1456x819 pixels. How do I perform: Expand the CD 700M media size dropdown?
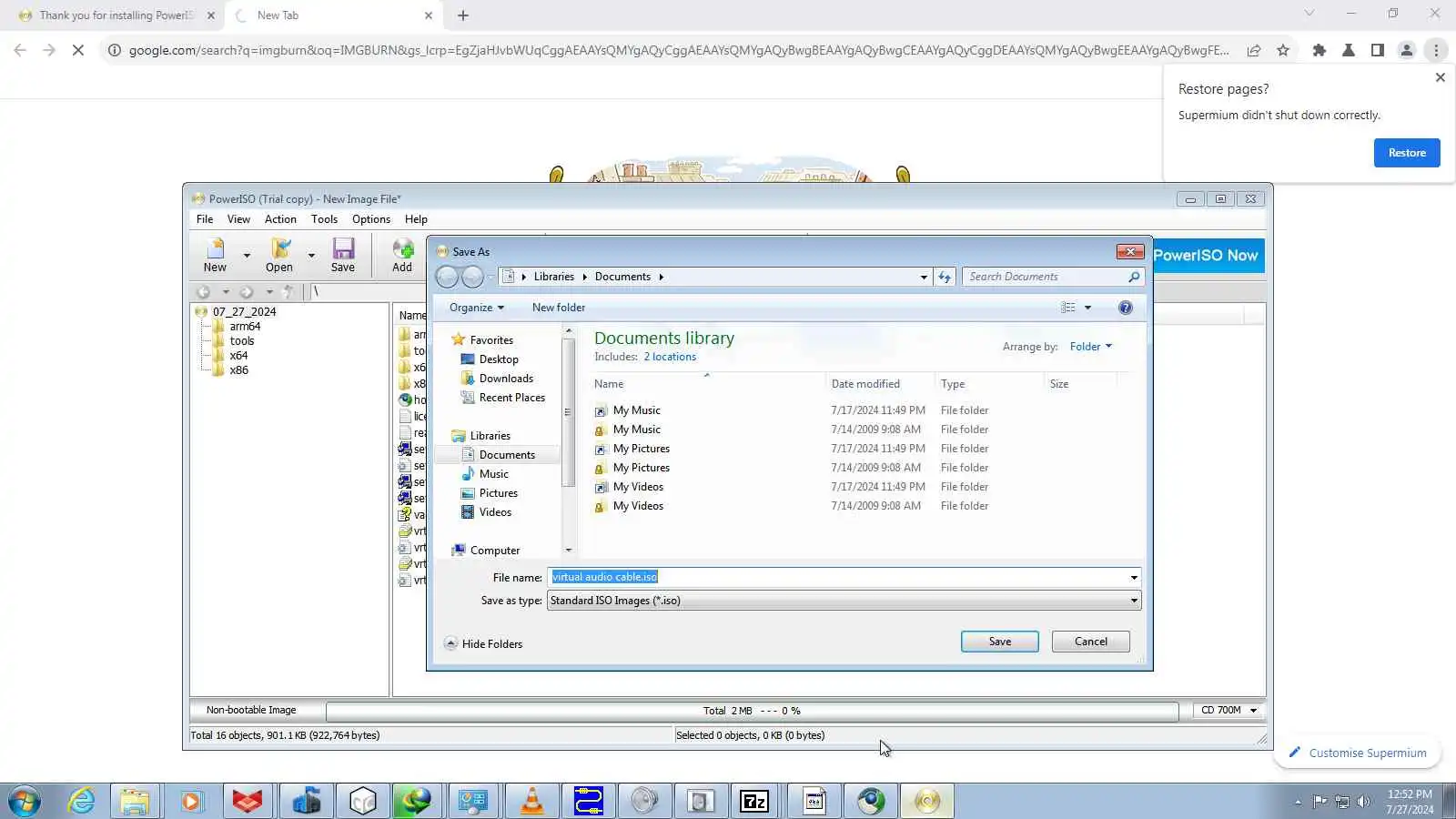click(1253, 711)
